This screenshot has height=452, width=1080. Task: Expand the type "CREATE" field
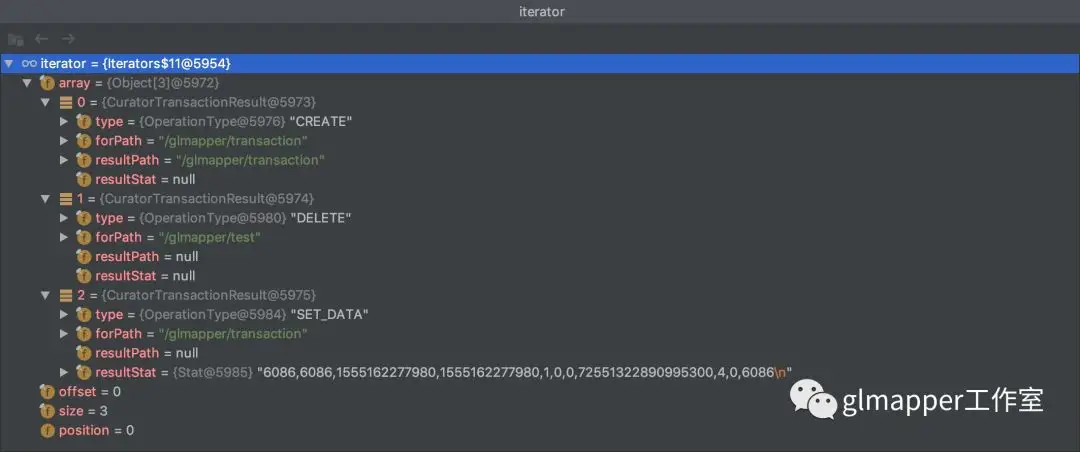[64, 121]
